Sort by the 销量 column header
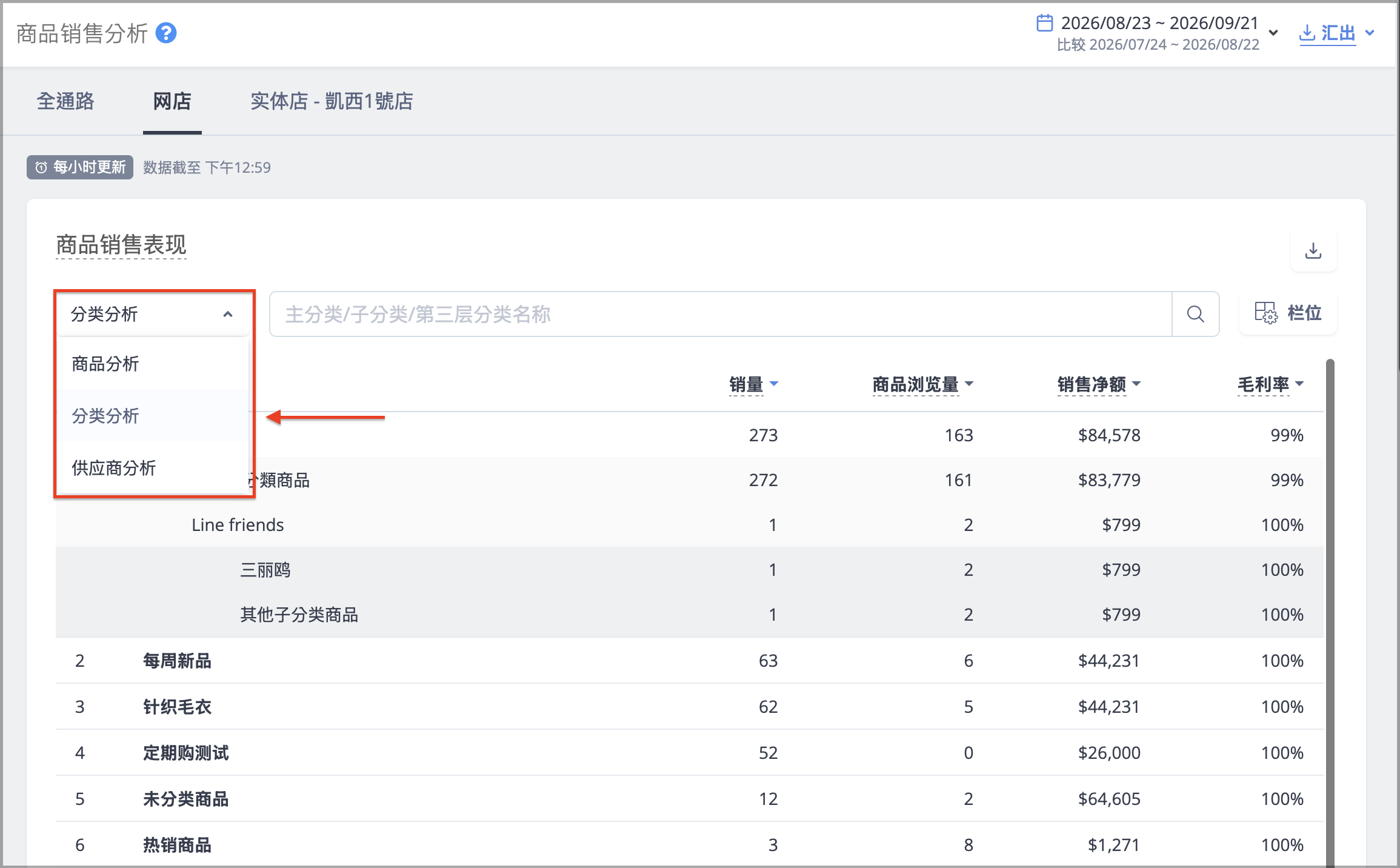The height and width of the screenshot is (868, 1400). (754, 384)
